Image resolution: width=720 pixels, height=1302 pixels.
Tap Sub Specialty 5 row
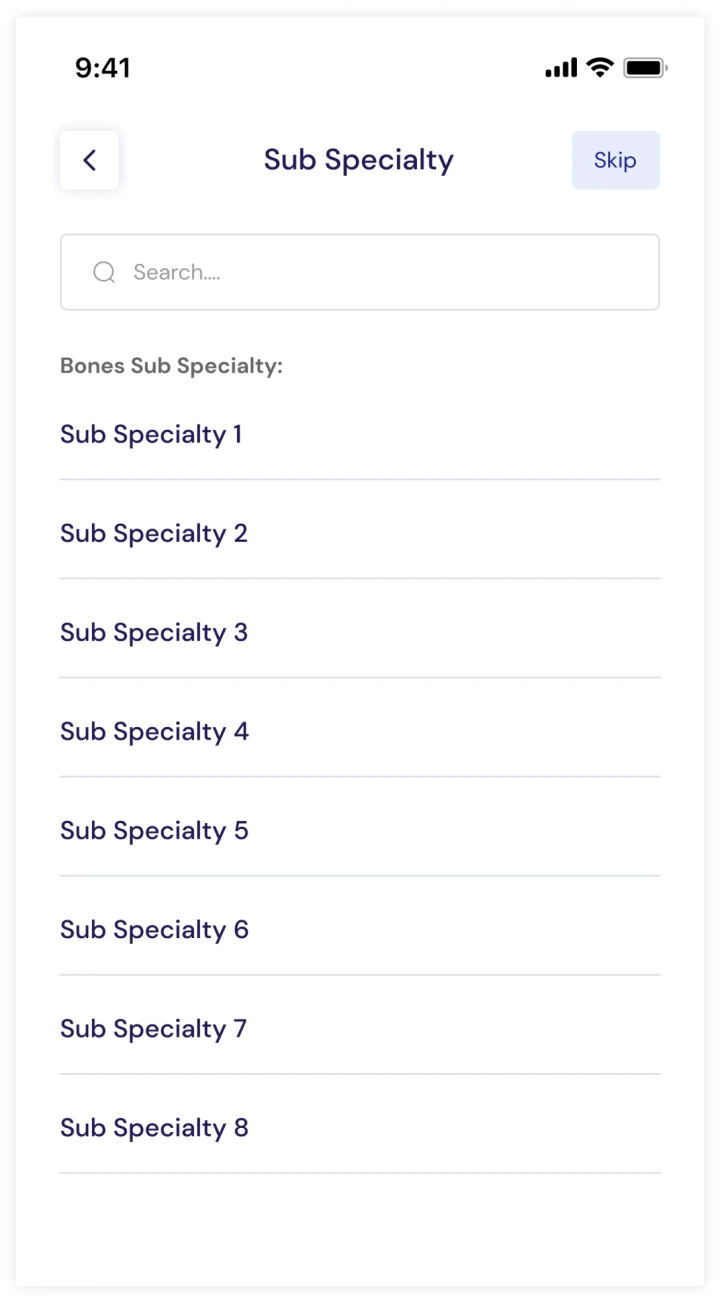[x=154, y=830]
